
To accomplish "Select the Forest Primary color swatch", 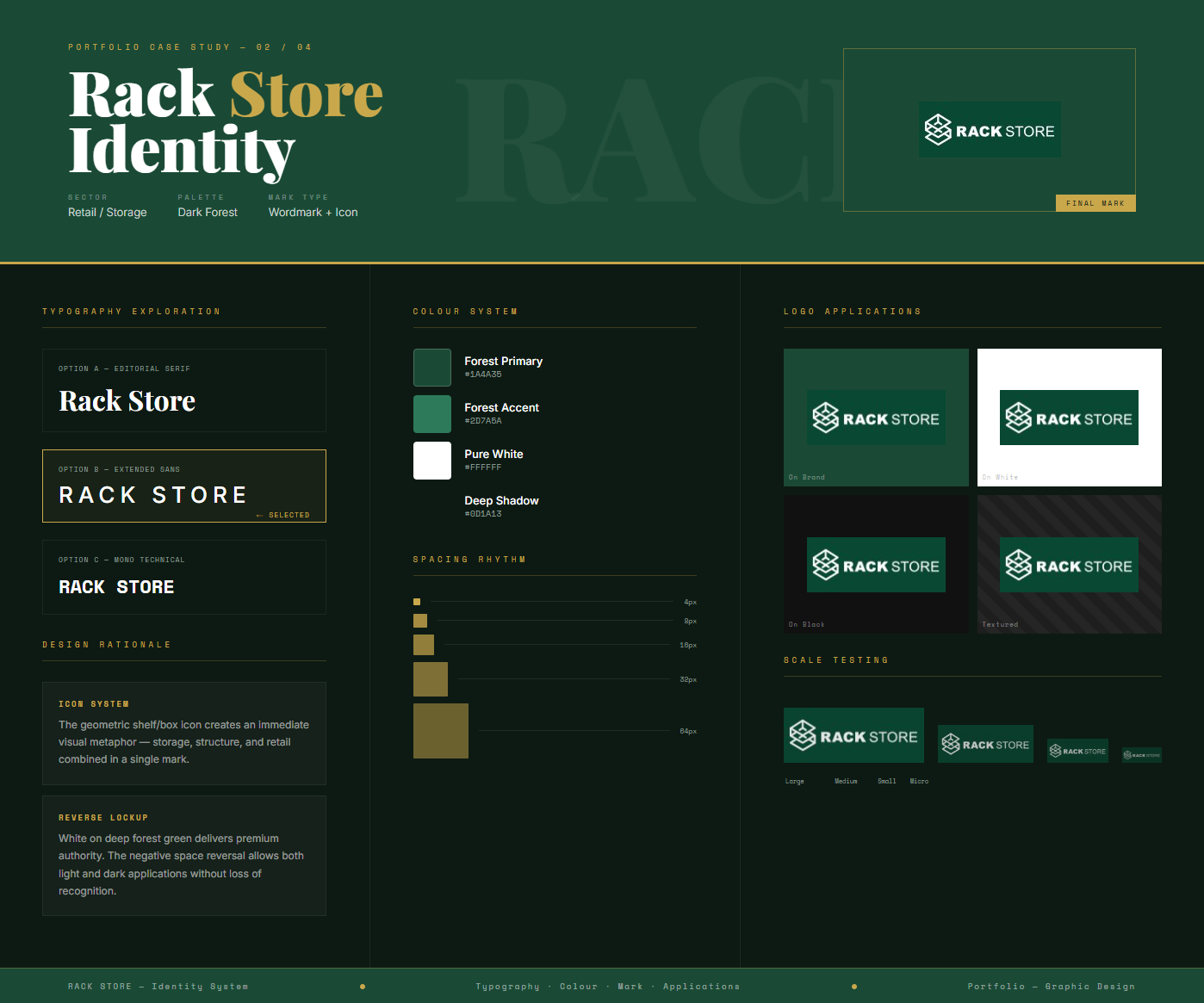I will [431, 367].
